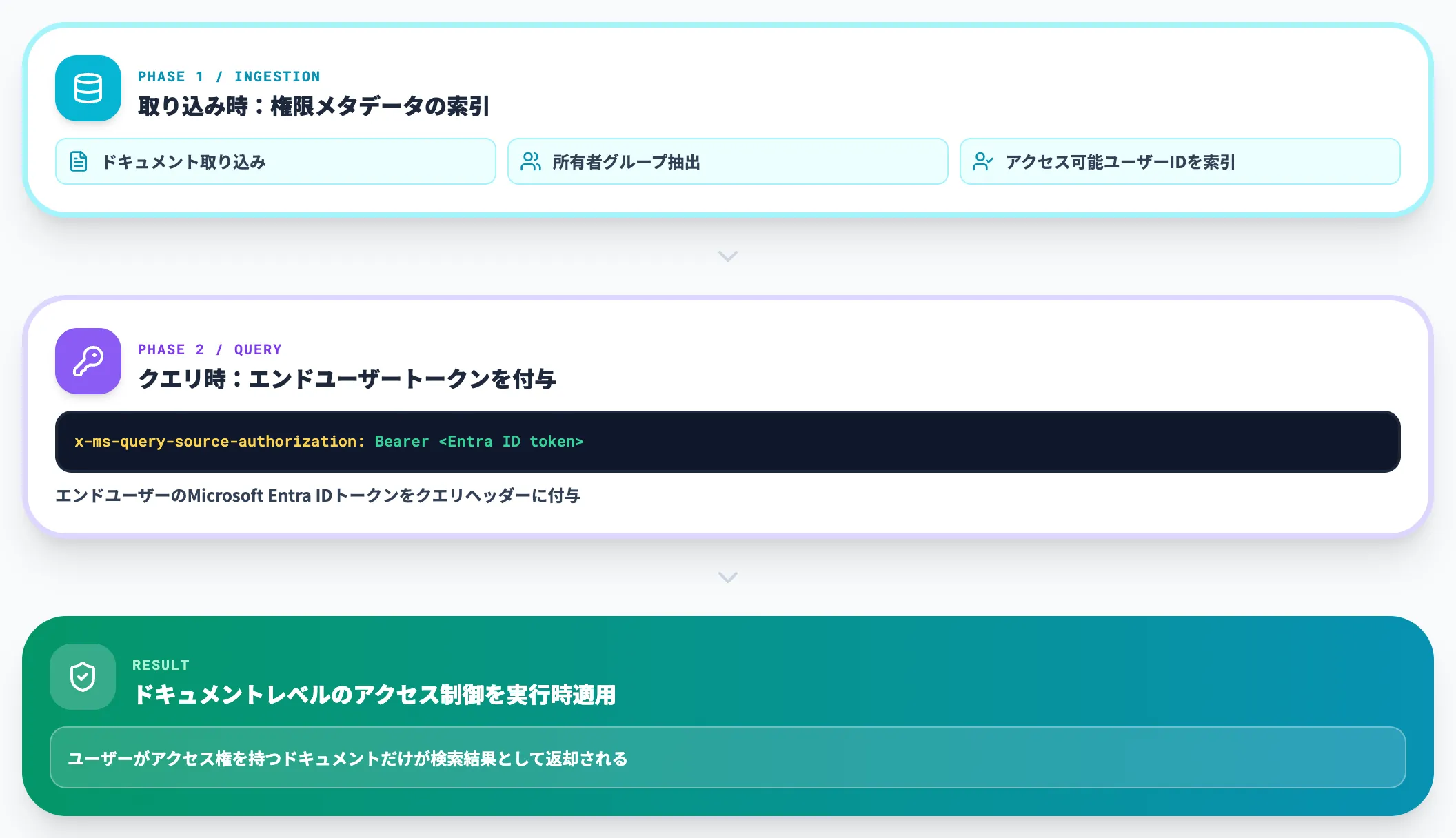Collapse the Phase 1 ingestion section

[x=727, y=256]
